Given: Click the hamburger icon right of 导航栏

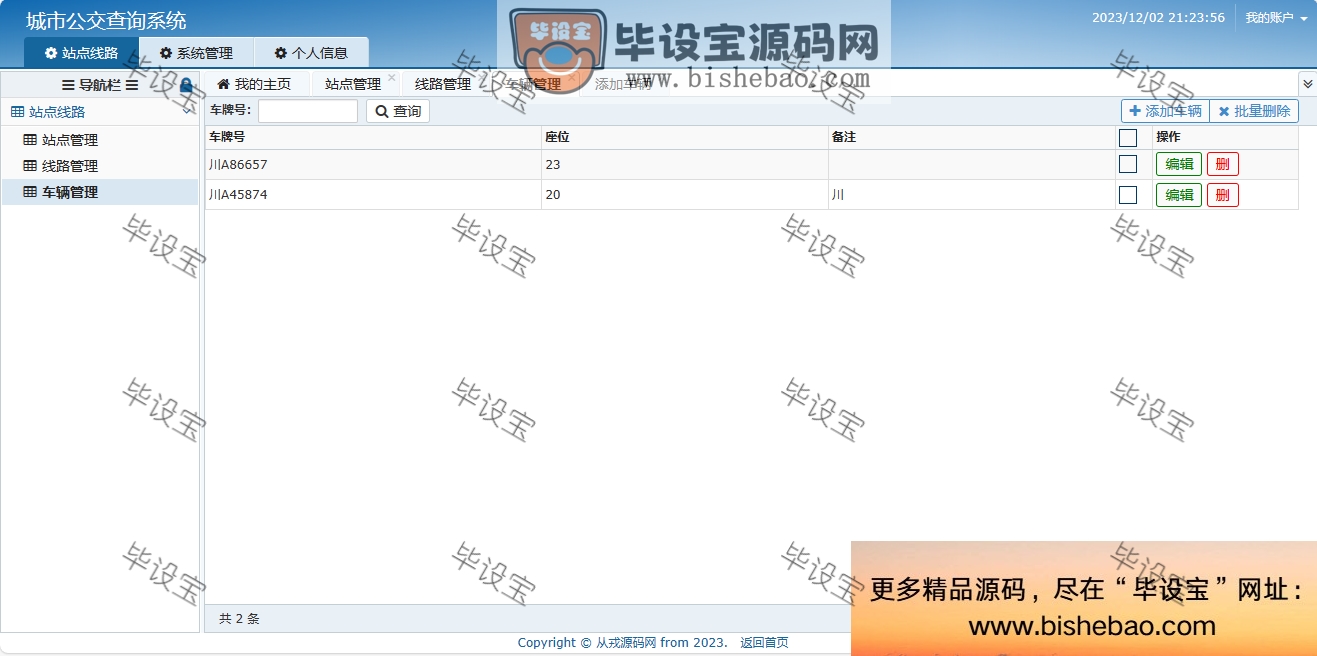Looking at the screenshot, I should pos(132,85).
